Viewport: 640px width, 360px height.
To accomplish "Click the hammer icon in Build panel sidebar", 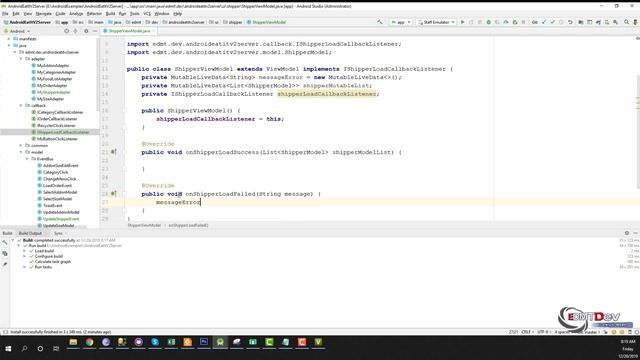I will (x=5, y=243).
